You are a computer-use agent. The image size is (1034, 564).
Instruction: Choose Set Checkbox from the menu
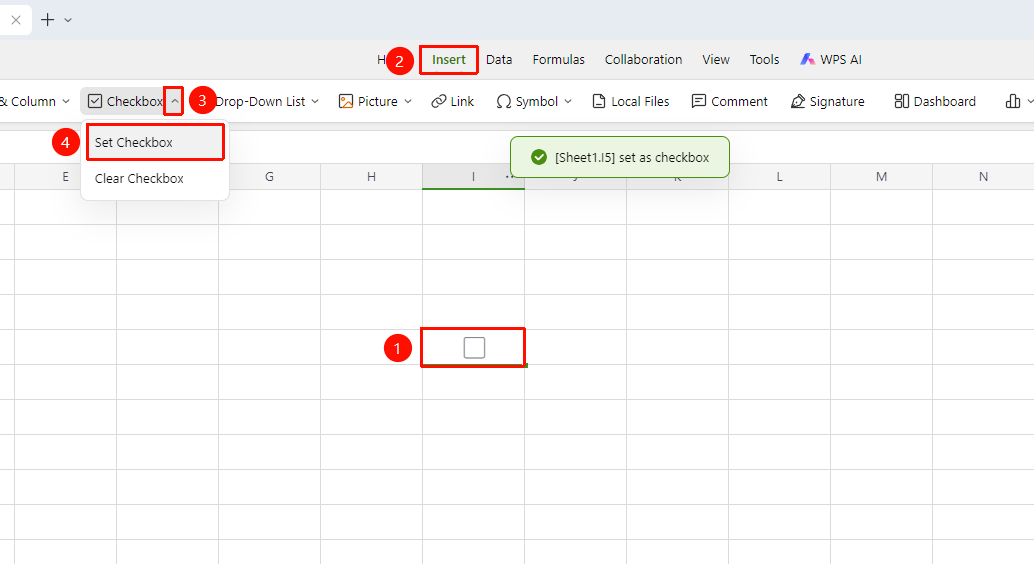pos(155,142)
